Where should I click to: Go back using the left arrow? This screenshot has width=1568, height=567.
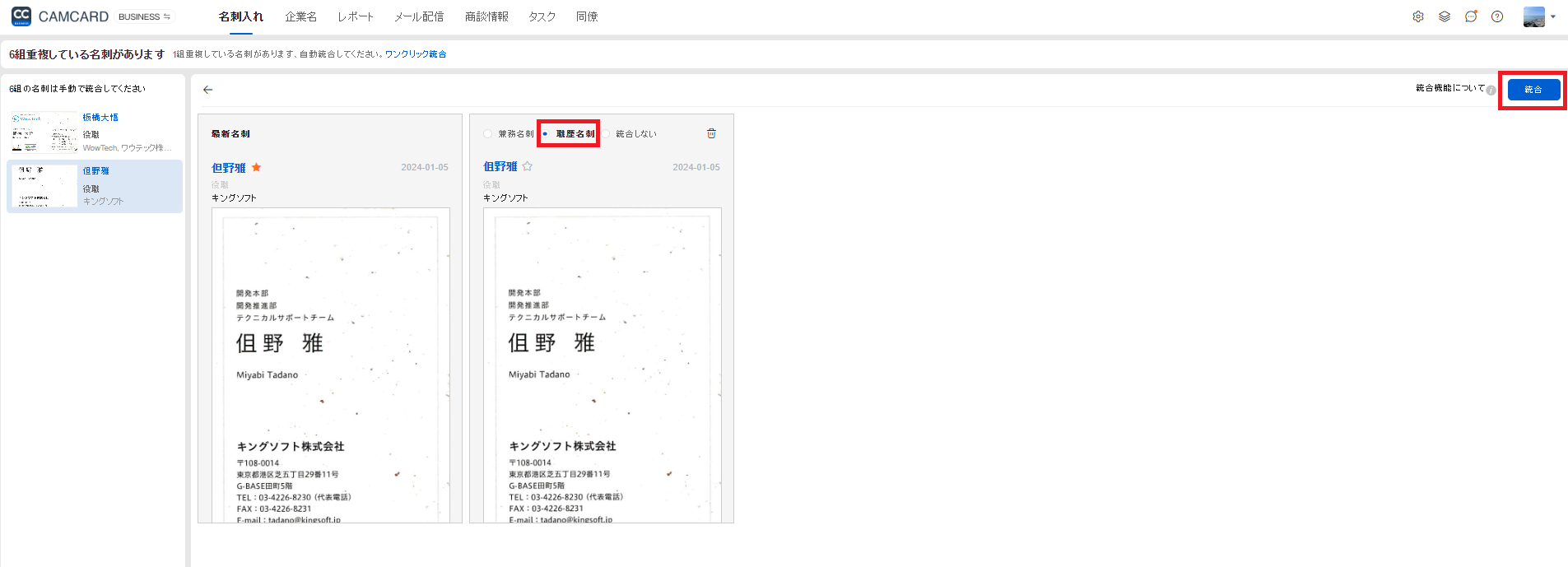(x=208, y=90)
